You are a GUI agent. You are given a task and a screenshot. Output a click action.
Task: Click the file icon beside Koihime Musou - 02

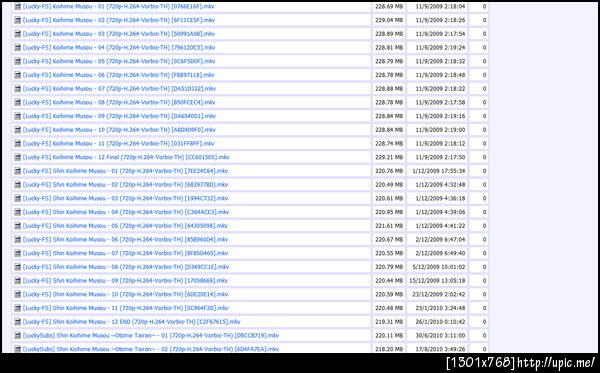point(18,20)
